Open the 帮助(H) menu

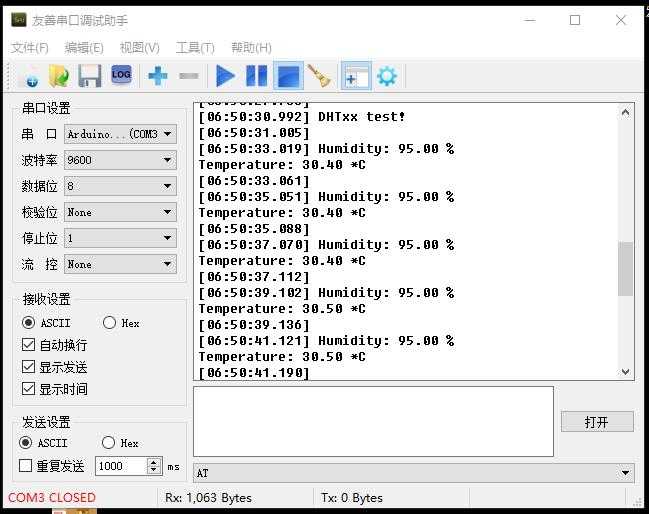[251, 48]
